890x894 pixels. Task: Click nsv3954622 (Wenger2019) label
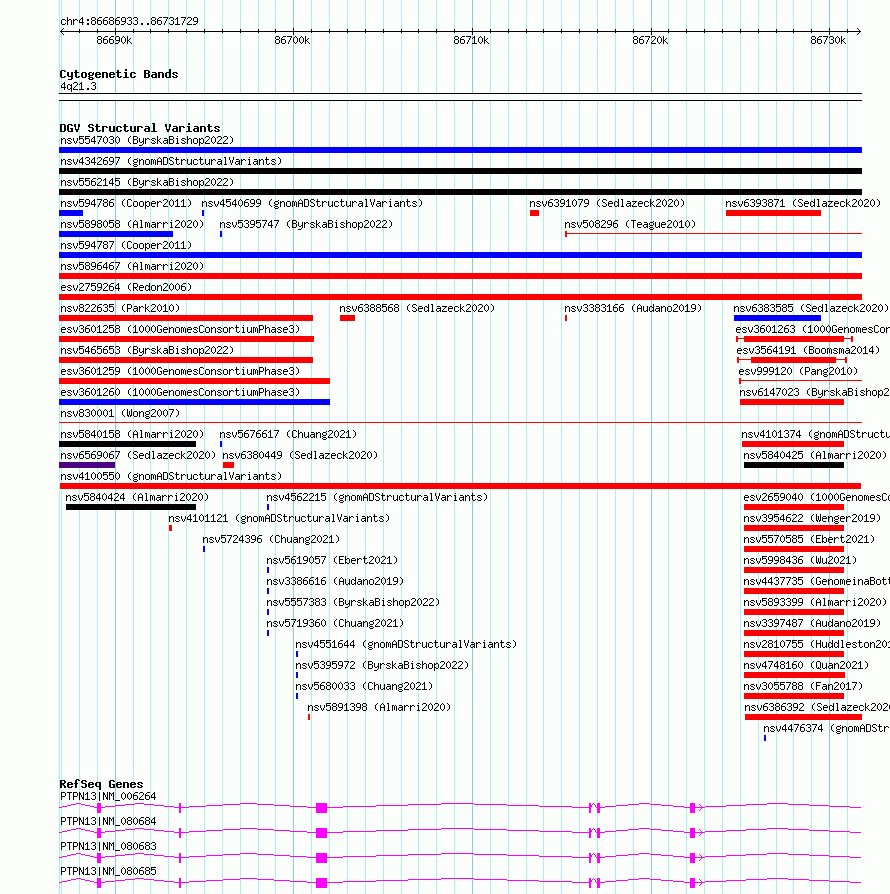click(x=812, y=519)
